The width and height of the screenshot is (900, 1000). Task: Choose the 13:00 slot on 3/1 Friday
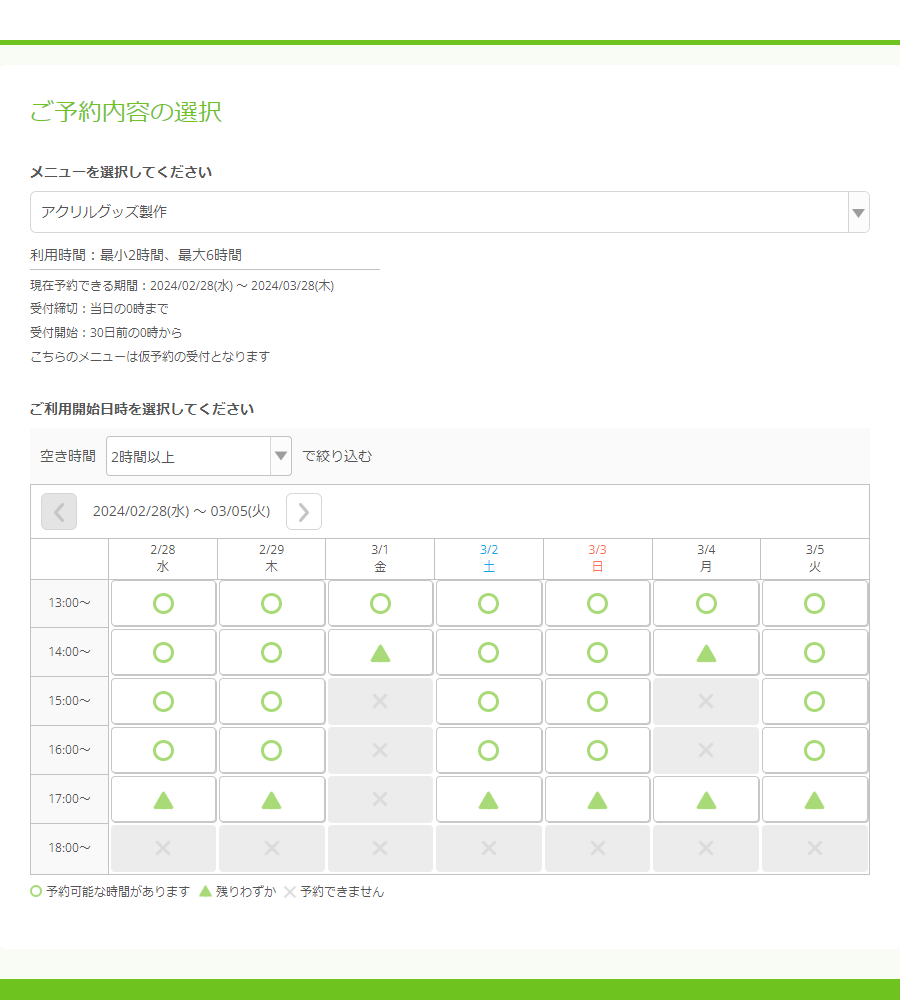[x=380, y=604]
